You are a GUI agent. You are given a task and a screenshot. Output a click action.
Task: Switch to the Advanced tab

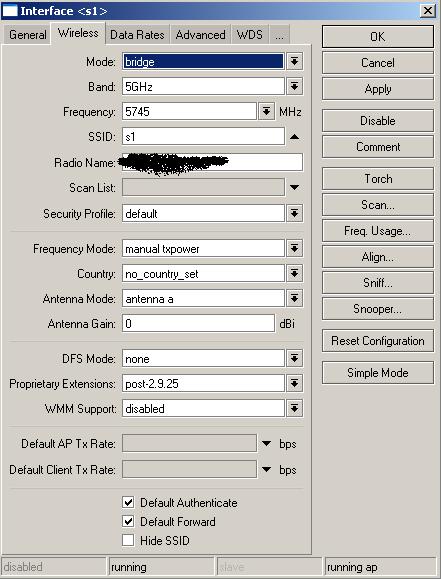tap(201, 35)
